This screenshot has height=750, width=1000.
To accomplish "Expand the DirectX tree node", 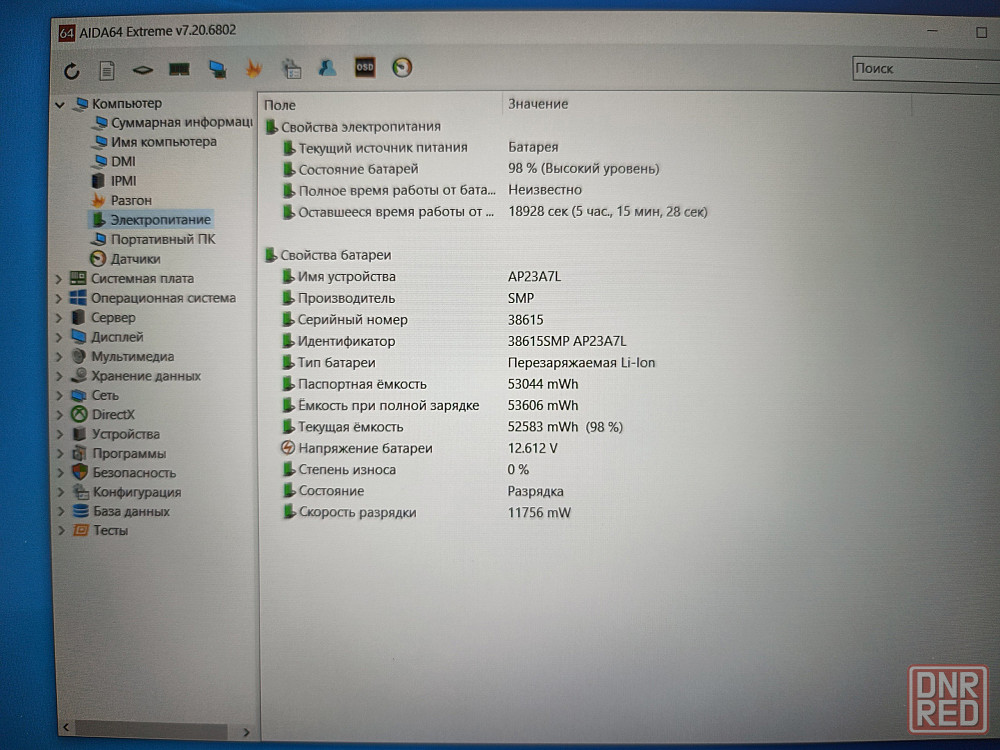I will coord(59,415).
